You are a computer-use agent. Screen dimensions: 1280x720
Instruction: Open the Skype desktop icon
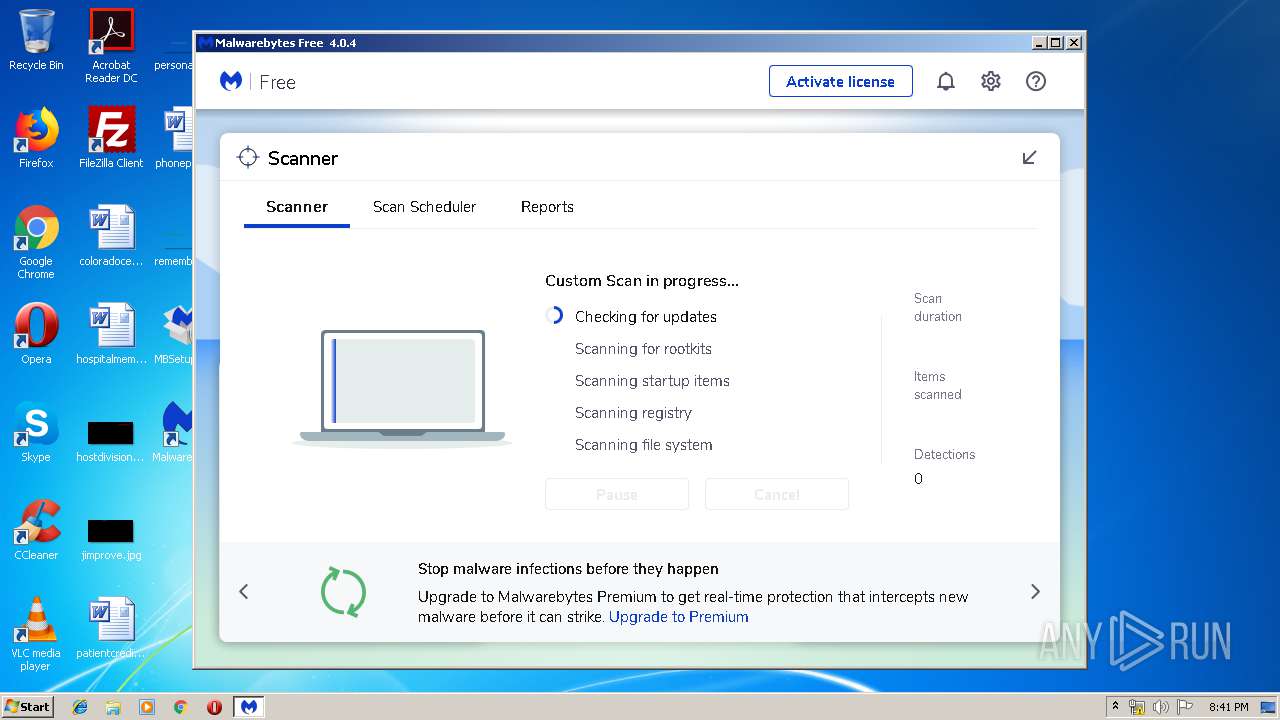point(36,432)
